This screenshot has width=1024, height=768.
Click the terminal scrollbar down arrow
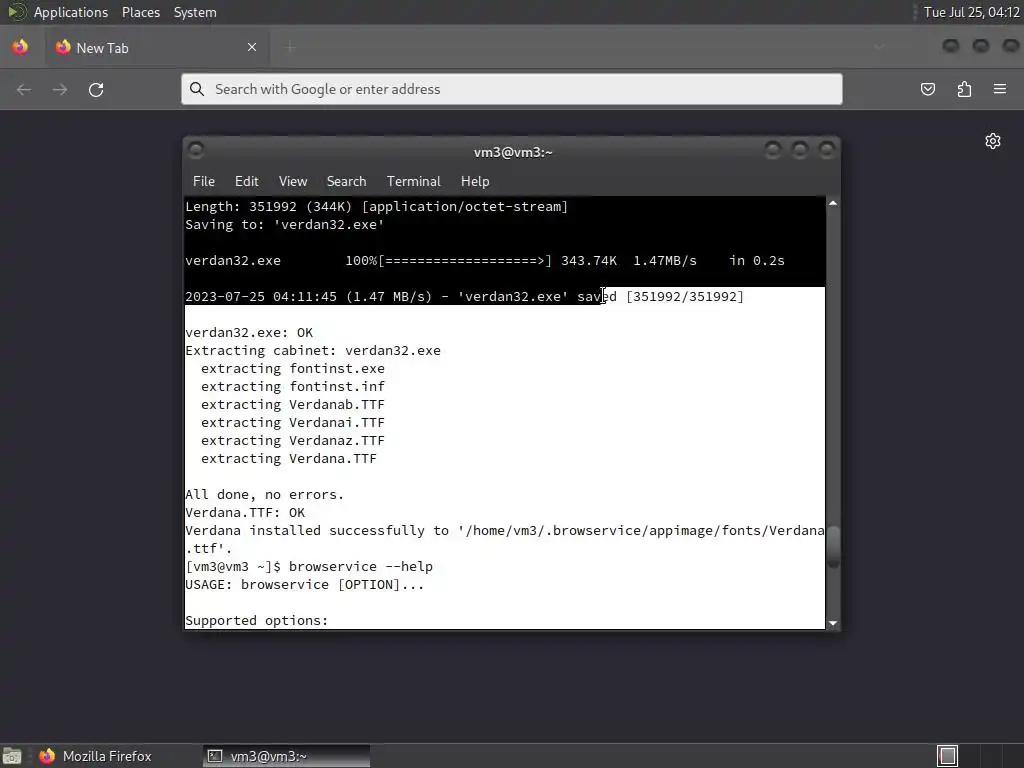833,623
